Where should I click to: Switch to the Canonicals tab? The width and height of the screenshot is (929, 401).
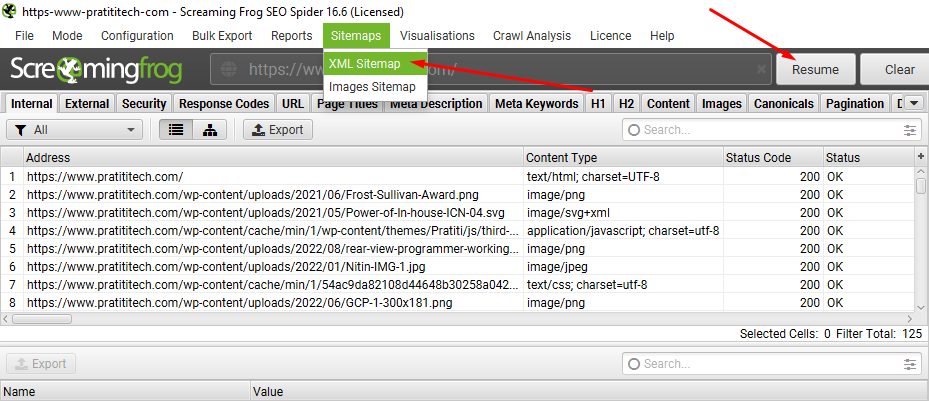[784, 104]
